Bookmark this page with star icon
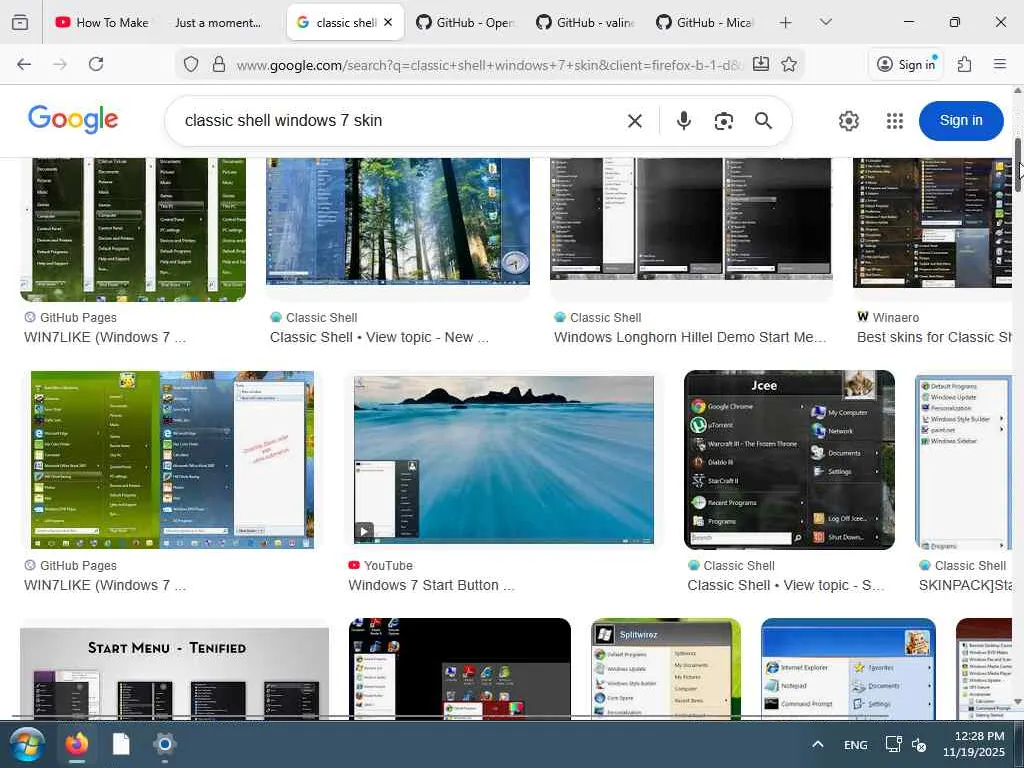Screen dimensions: 1024x768 click(x=789, y=64)
